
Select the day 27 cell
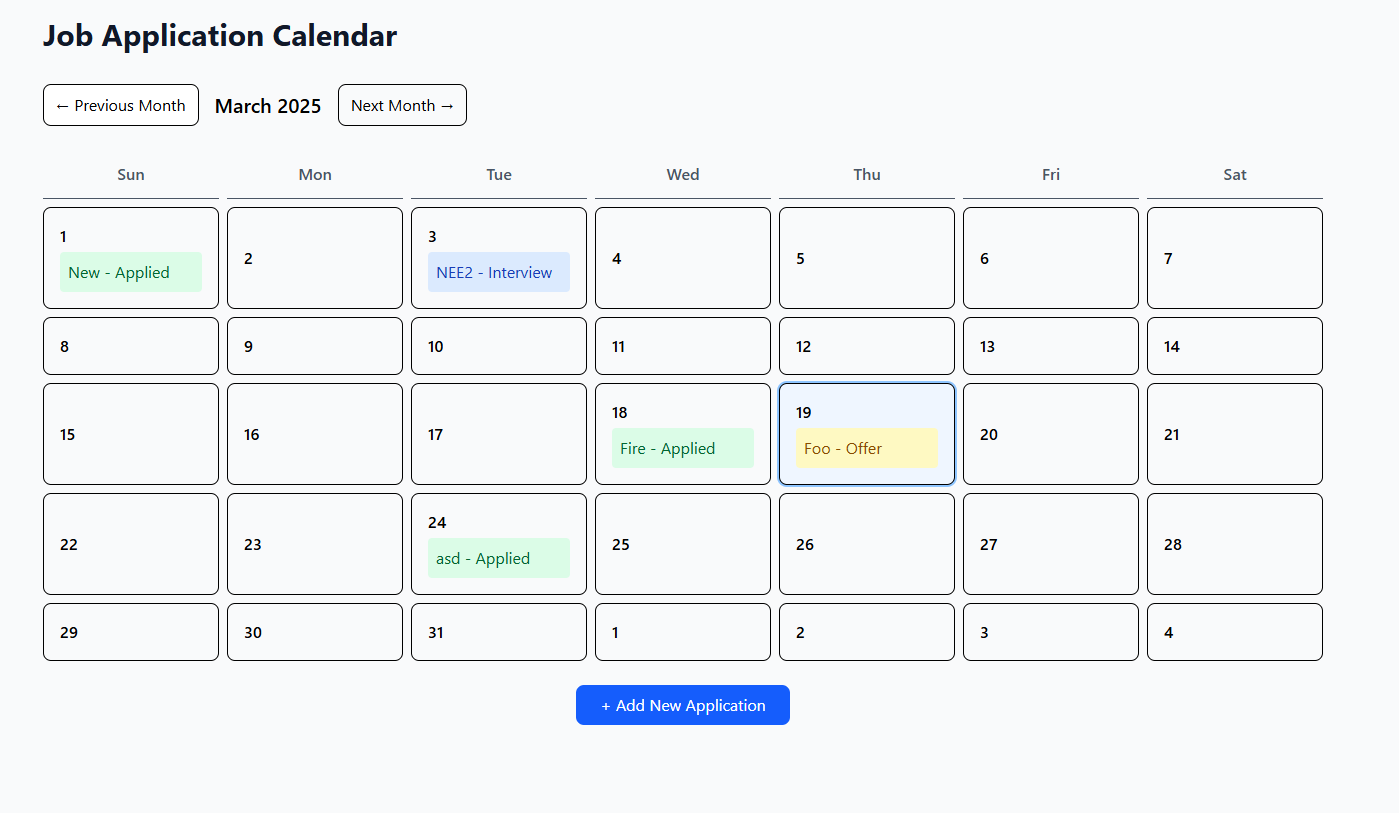coord(1050,544)
